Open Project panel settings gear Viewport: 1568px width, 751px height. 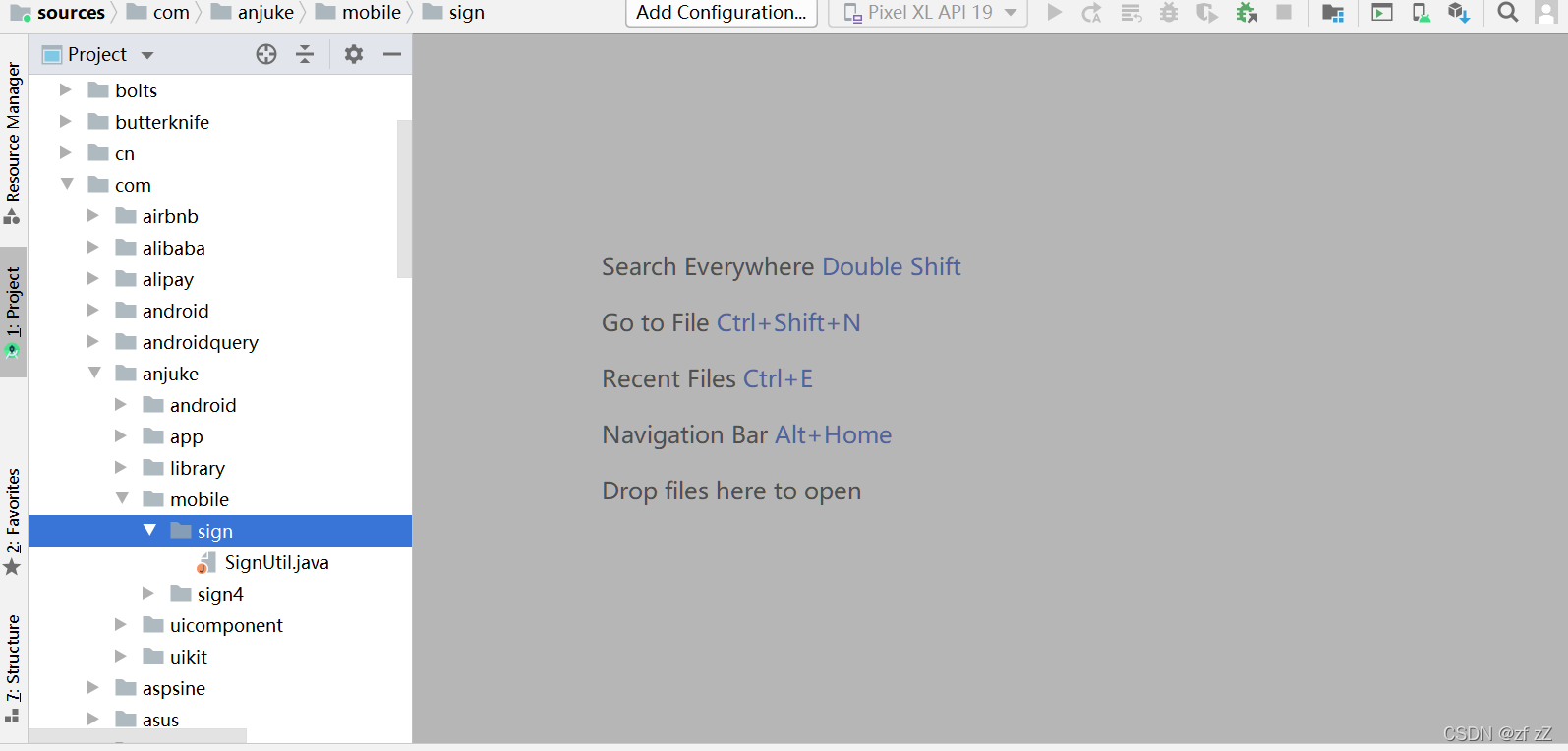pos(354,54)
